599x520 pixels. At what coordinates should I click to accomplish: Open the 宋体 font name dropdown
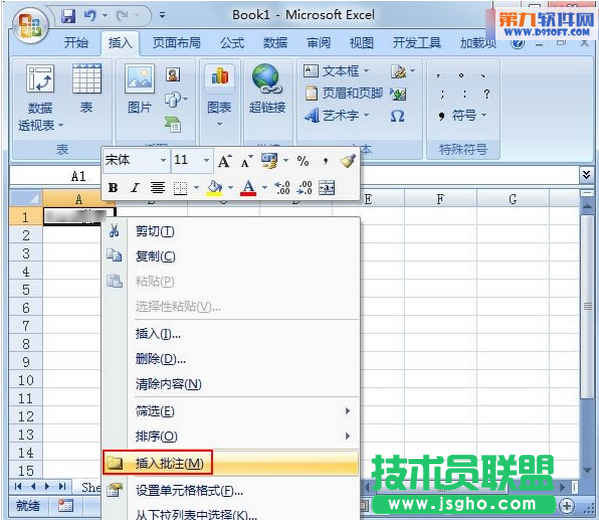pyautogui.click(x=163, y=160)
